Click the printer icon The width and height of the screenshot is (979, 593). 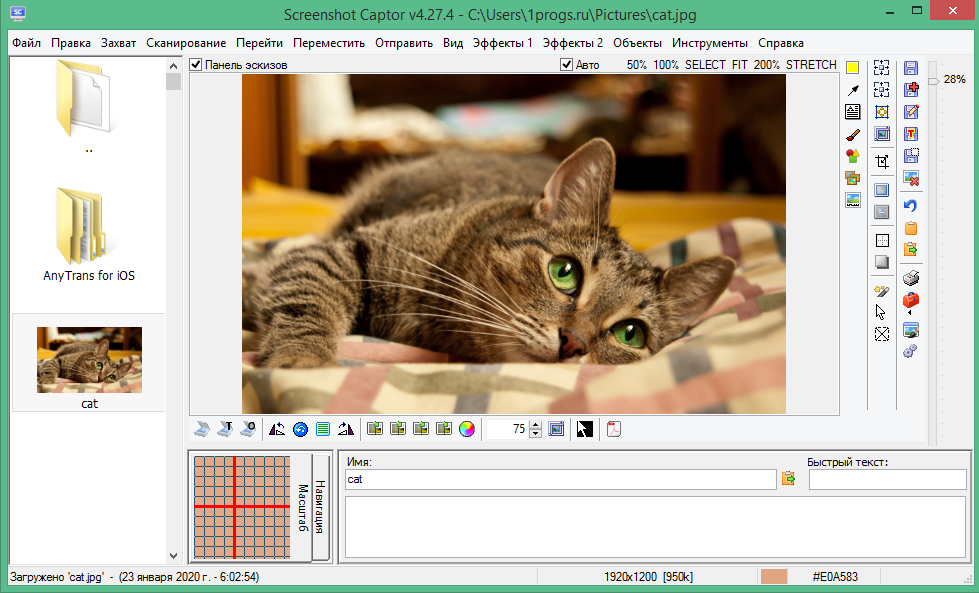point(910,278)
